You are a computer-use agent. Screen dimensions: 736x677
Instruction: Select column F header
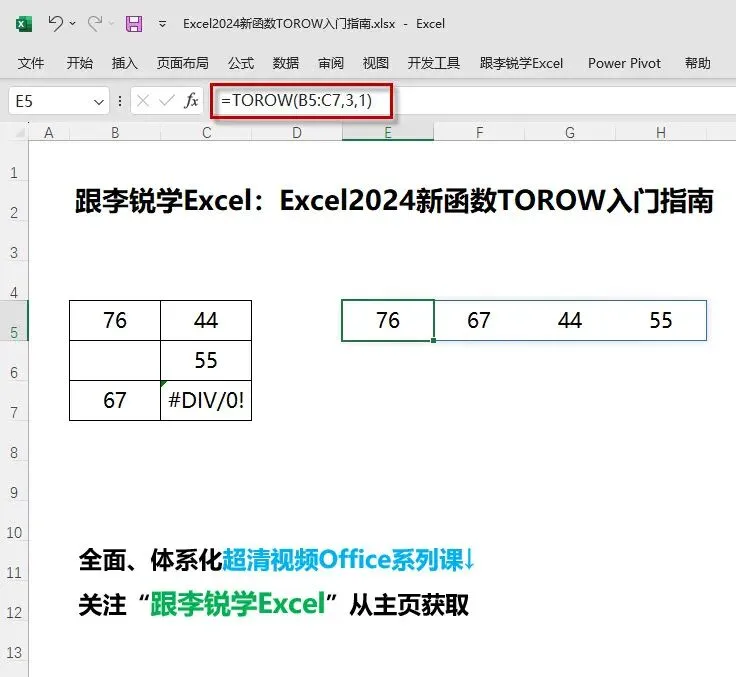479,133
